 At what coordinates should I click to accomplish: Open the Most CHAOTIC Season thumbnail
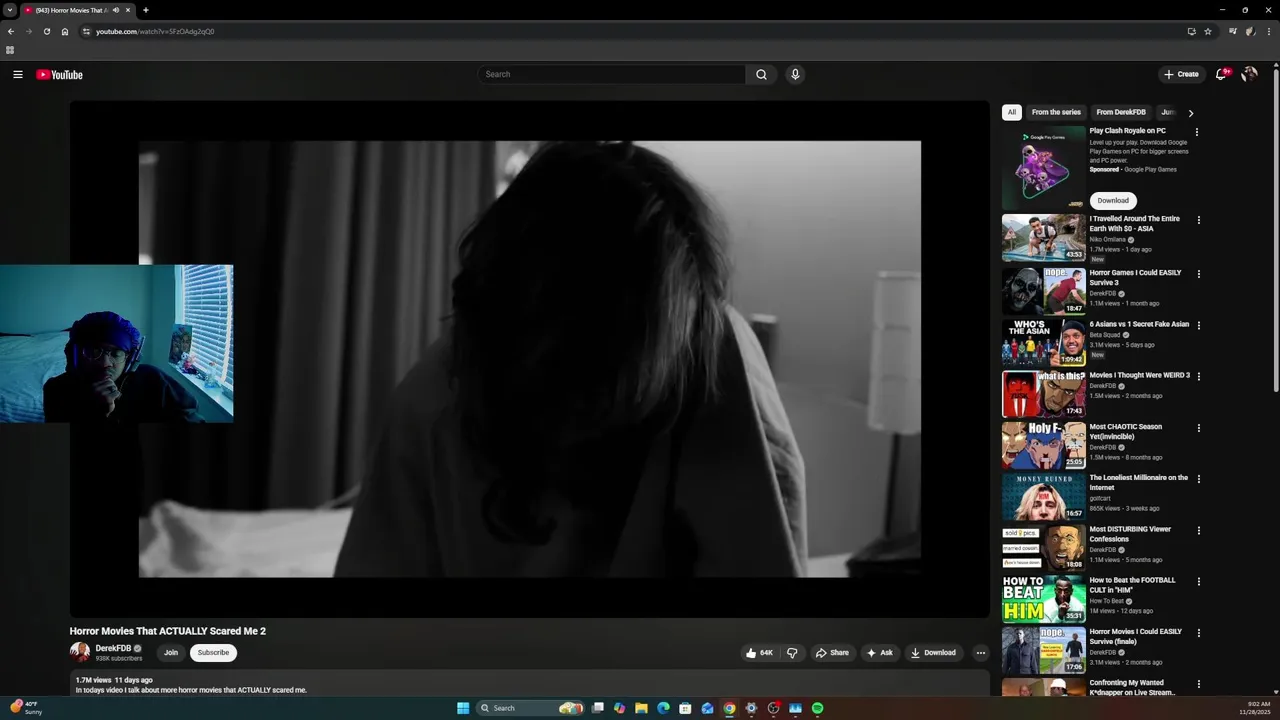[1043, 445]
